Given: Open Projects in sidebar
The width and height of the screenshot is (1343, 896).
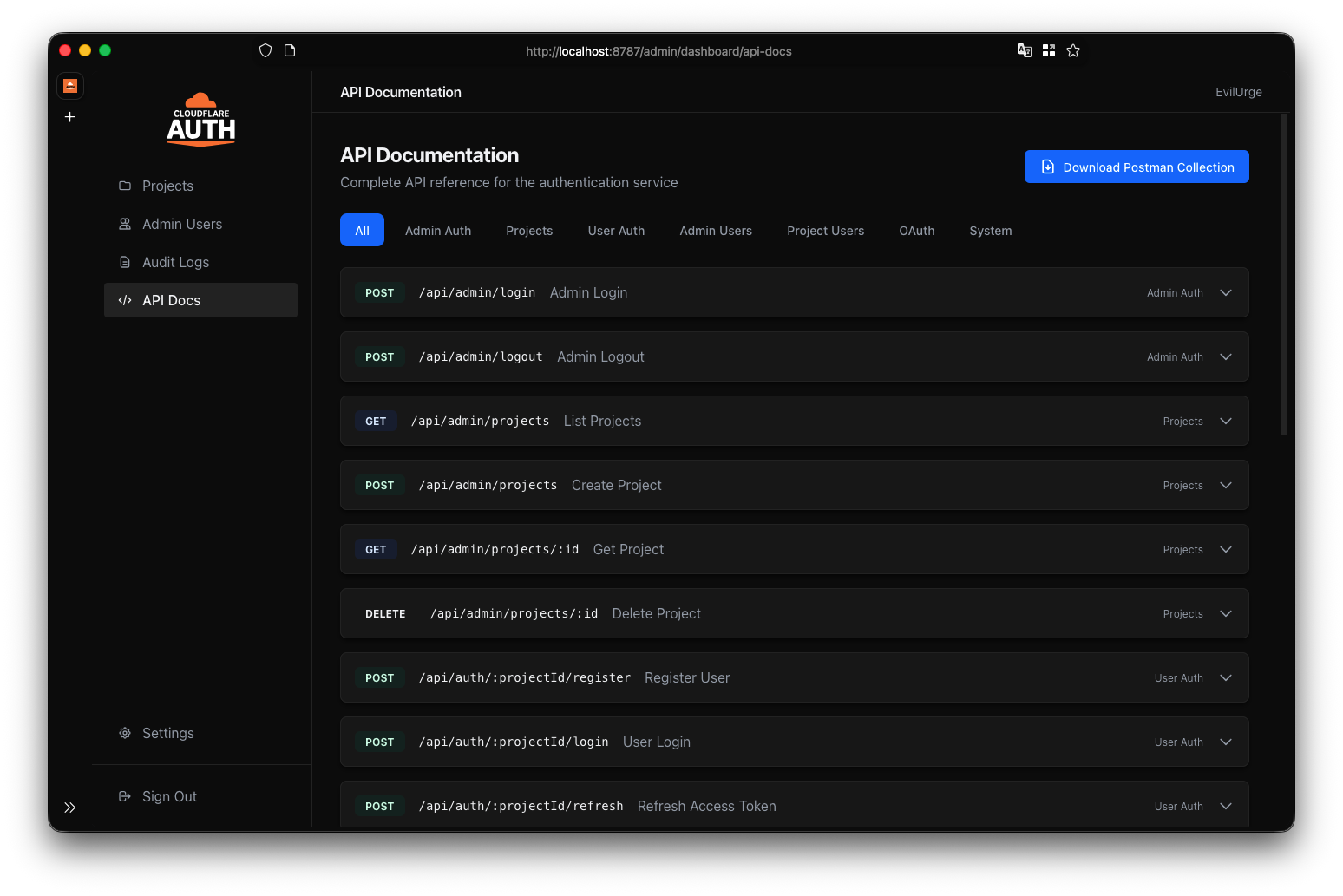Looking at the screenshot, I should tap(200, 186).
